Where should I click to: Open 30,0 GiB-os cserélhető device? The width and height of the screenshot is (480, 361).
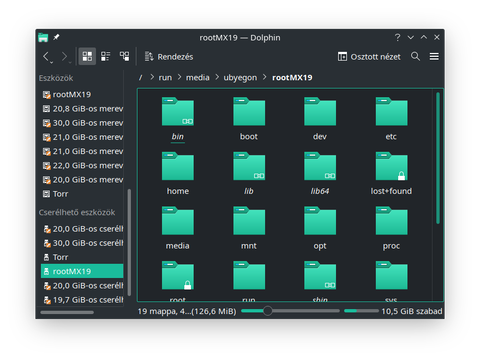(x=82, y=243)
